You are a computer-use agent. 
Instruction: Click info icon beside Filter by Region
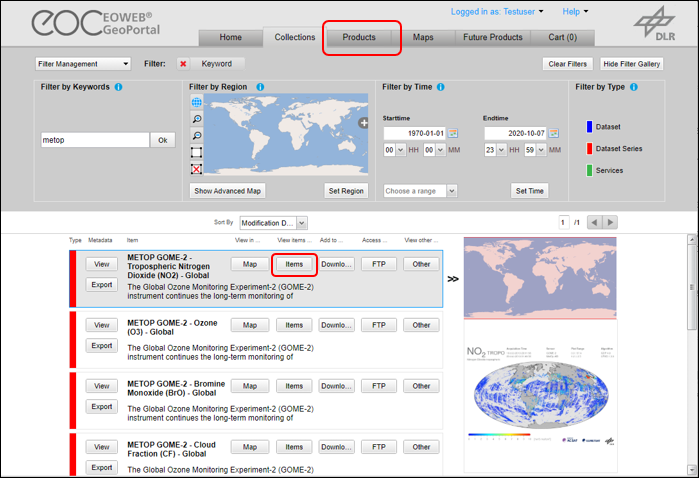260,87
